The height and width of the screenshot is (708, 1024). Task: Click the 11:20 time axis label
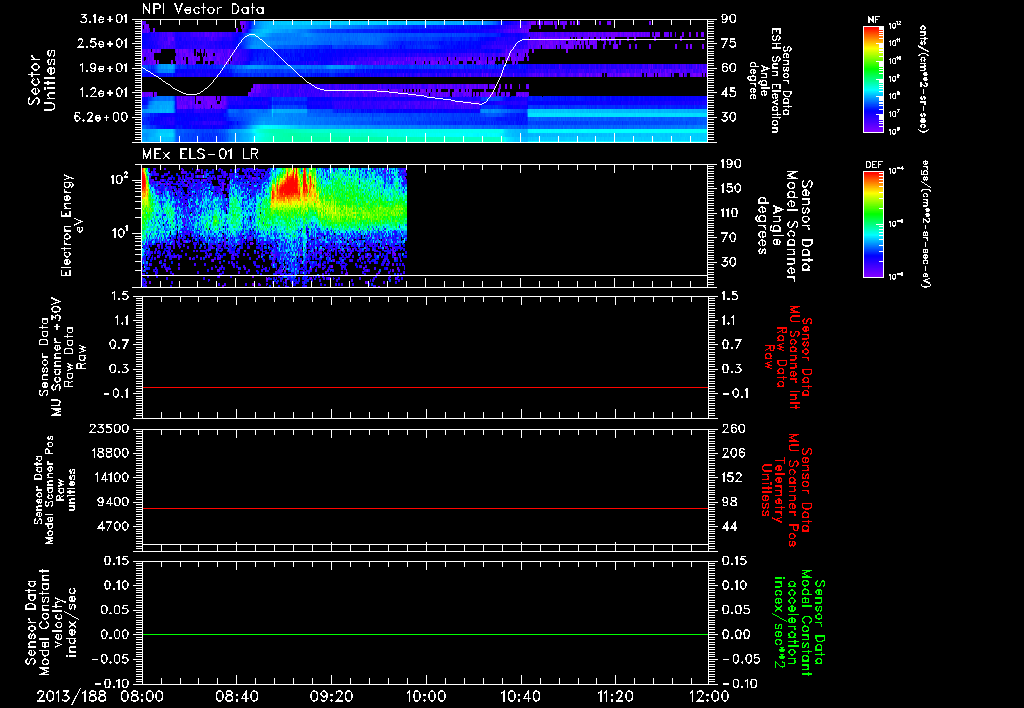point(615,696)
